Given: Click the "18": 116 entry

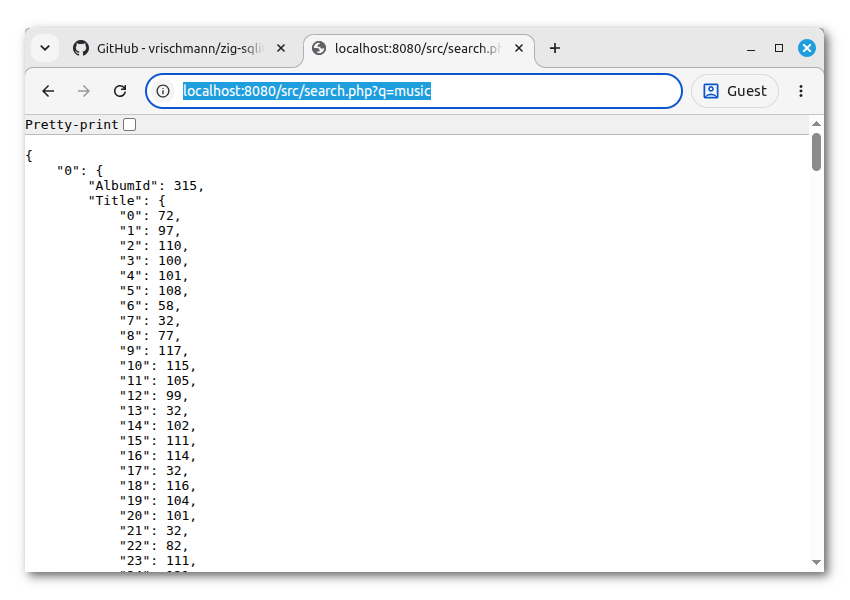Looking at the screenshot, I should (157, 486).
